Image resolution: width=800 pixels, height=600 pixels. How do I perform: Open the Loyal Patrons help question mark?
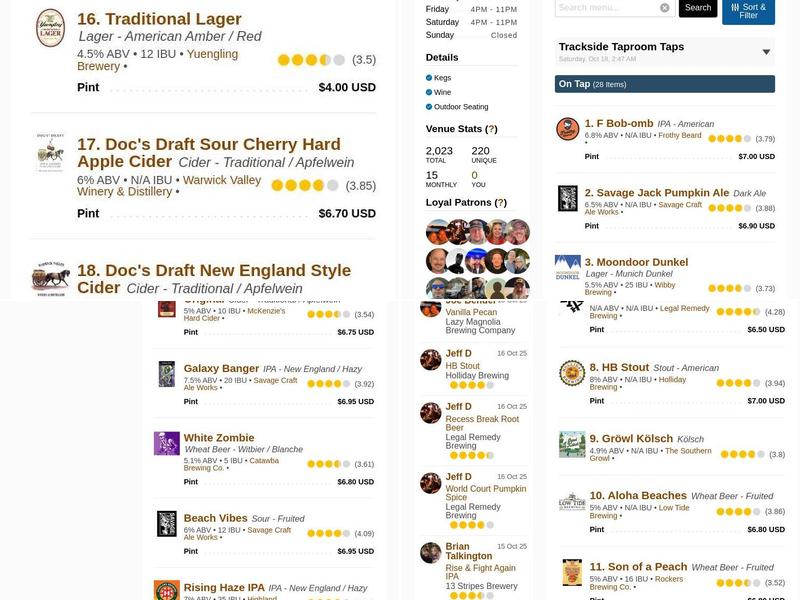(x=501, y=203)
